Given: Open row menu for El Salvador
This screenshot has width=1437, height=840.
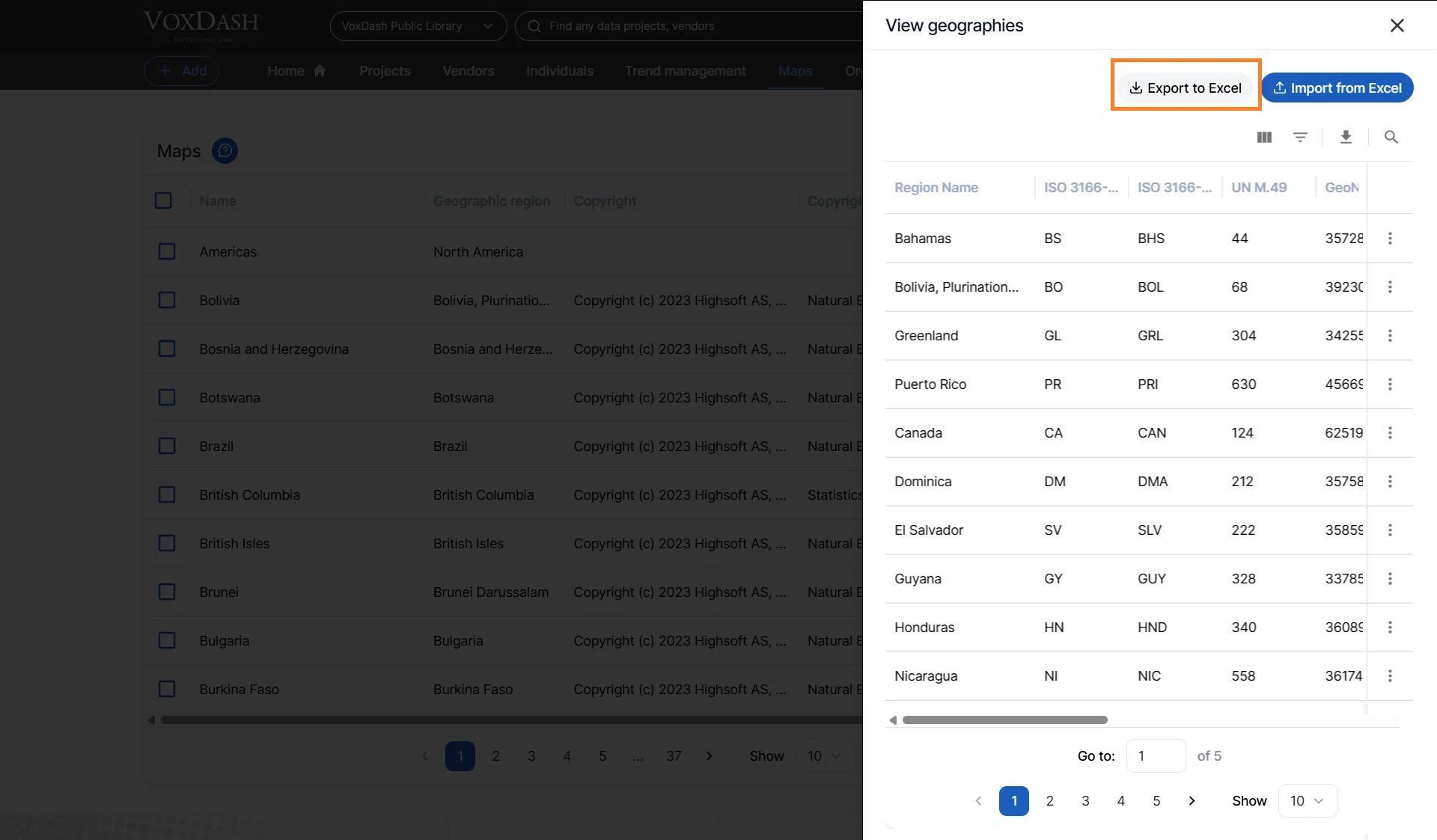Looking at the screenshot, I should click(1390, 530).
